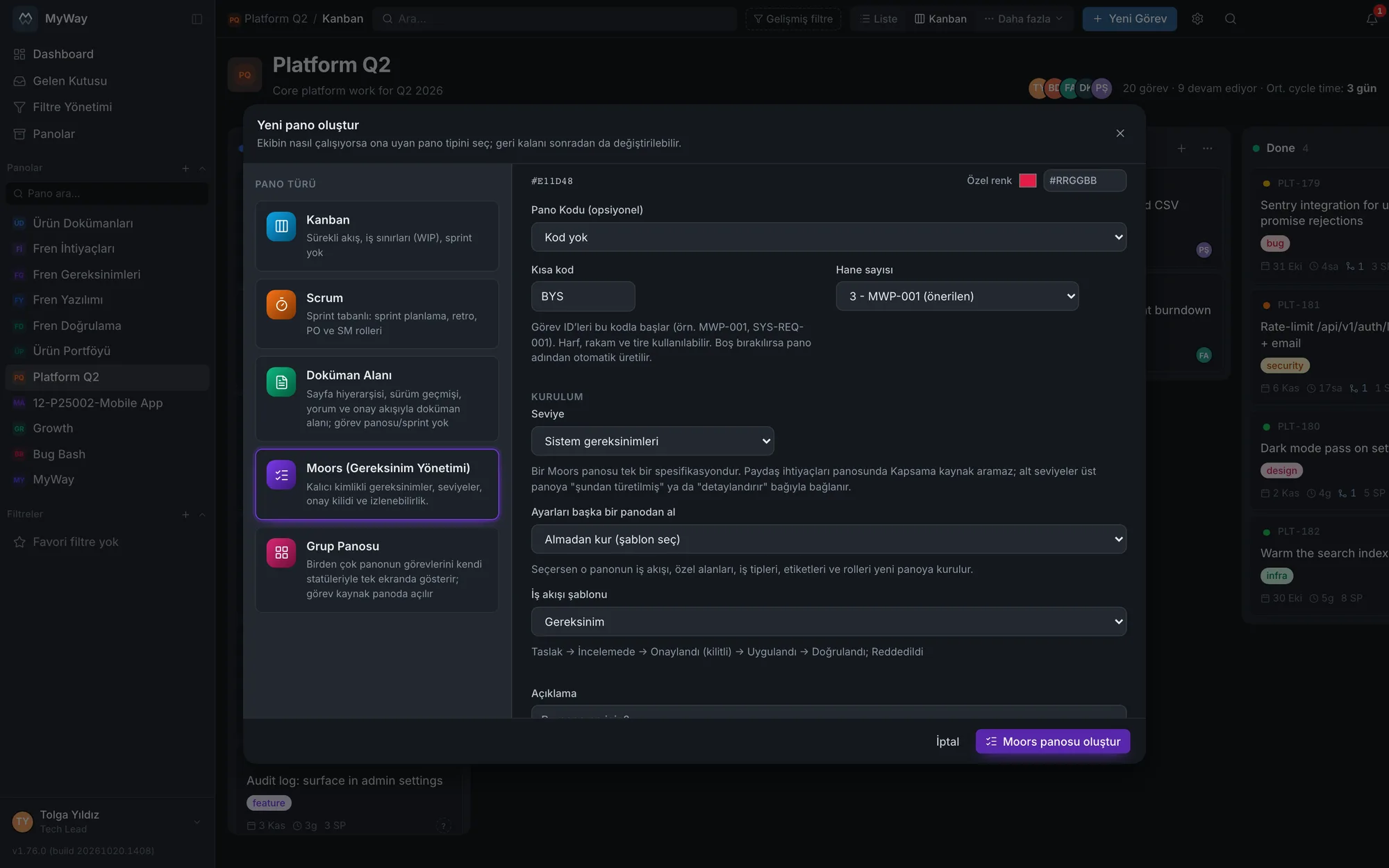Click the MyWay logo icon
Image resolution: width=1389 pixels, height=868 pixels.
coord(26,19)
